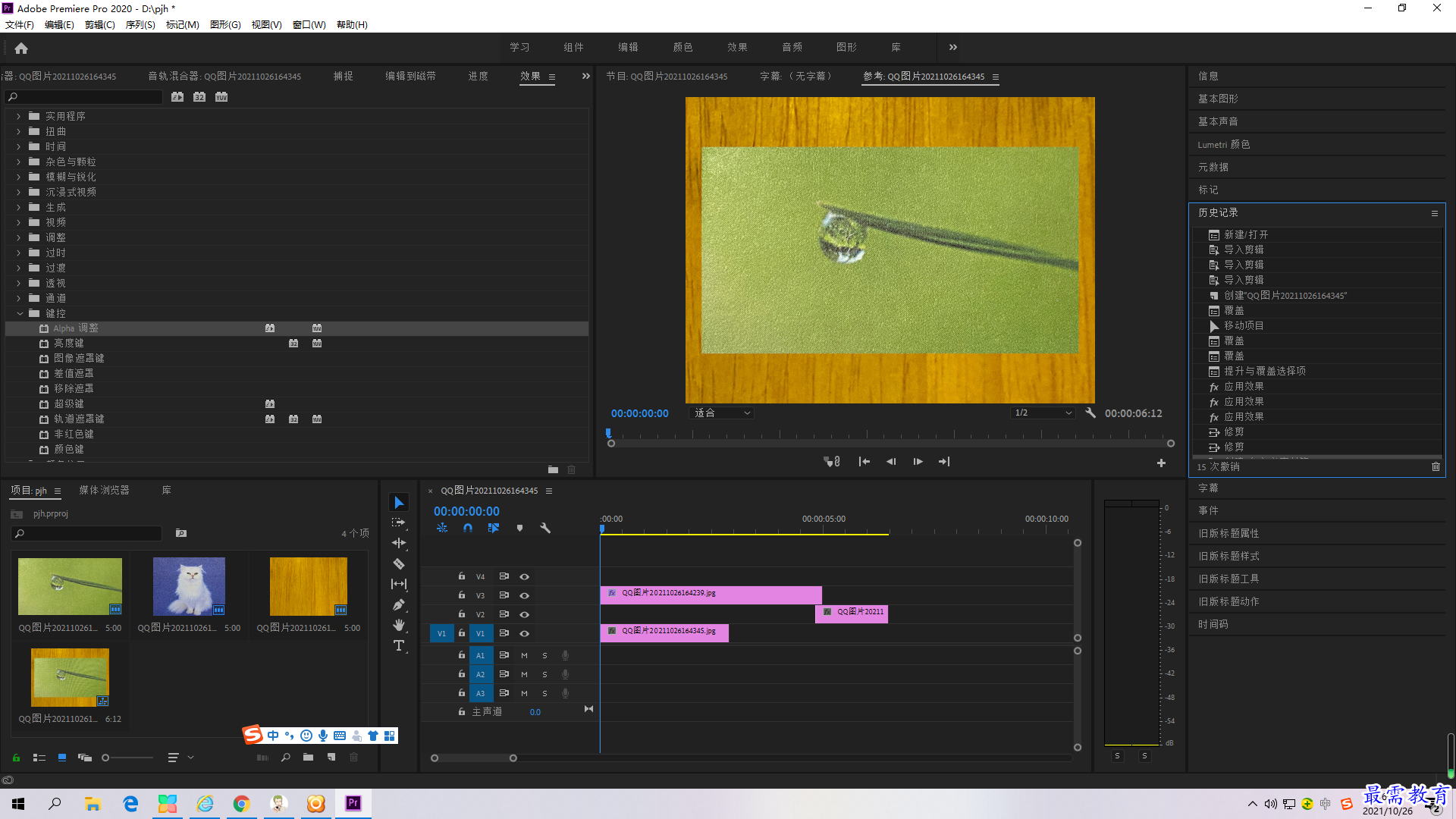Solo audio track A2
Viewport: 1456px width, 819px height.
(x=544, y=674)
